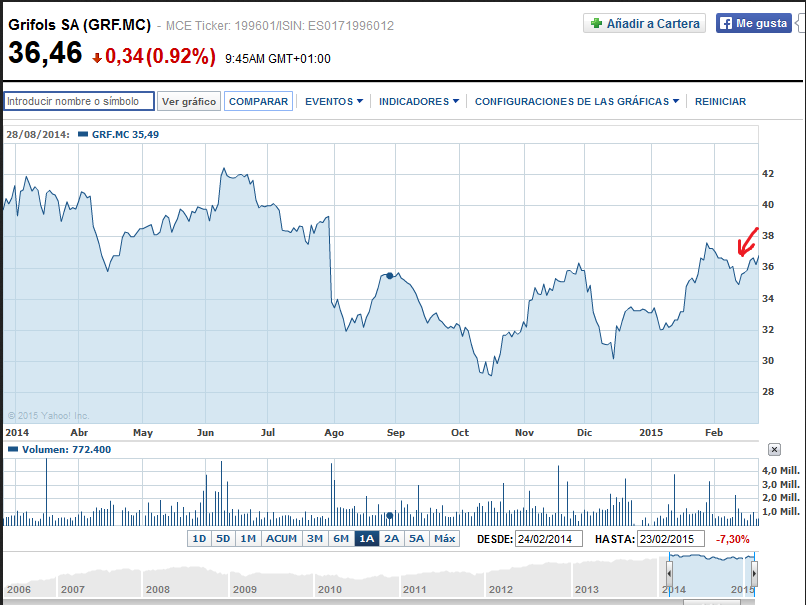Click the data point marker near Sep on price chart

(390, 276)
